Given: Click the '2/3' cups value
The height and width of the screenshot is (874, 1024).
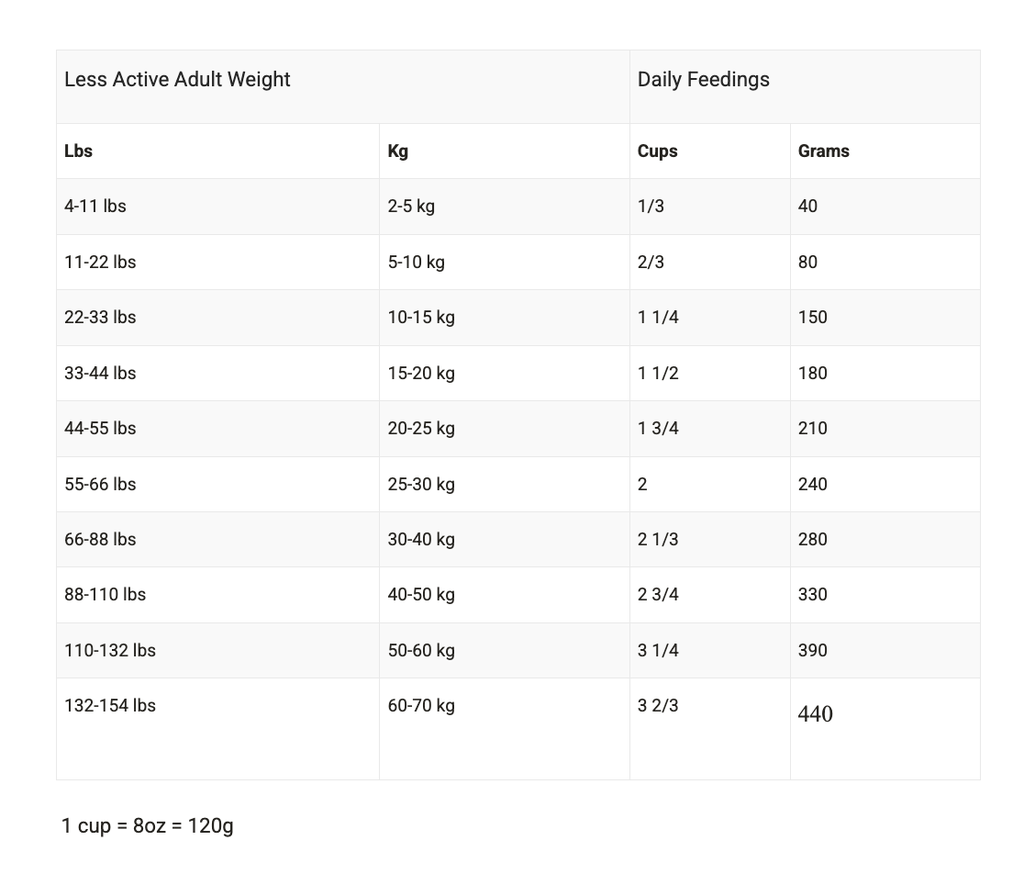Looking at the screenshot, I should (650, 262).
